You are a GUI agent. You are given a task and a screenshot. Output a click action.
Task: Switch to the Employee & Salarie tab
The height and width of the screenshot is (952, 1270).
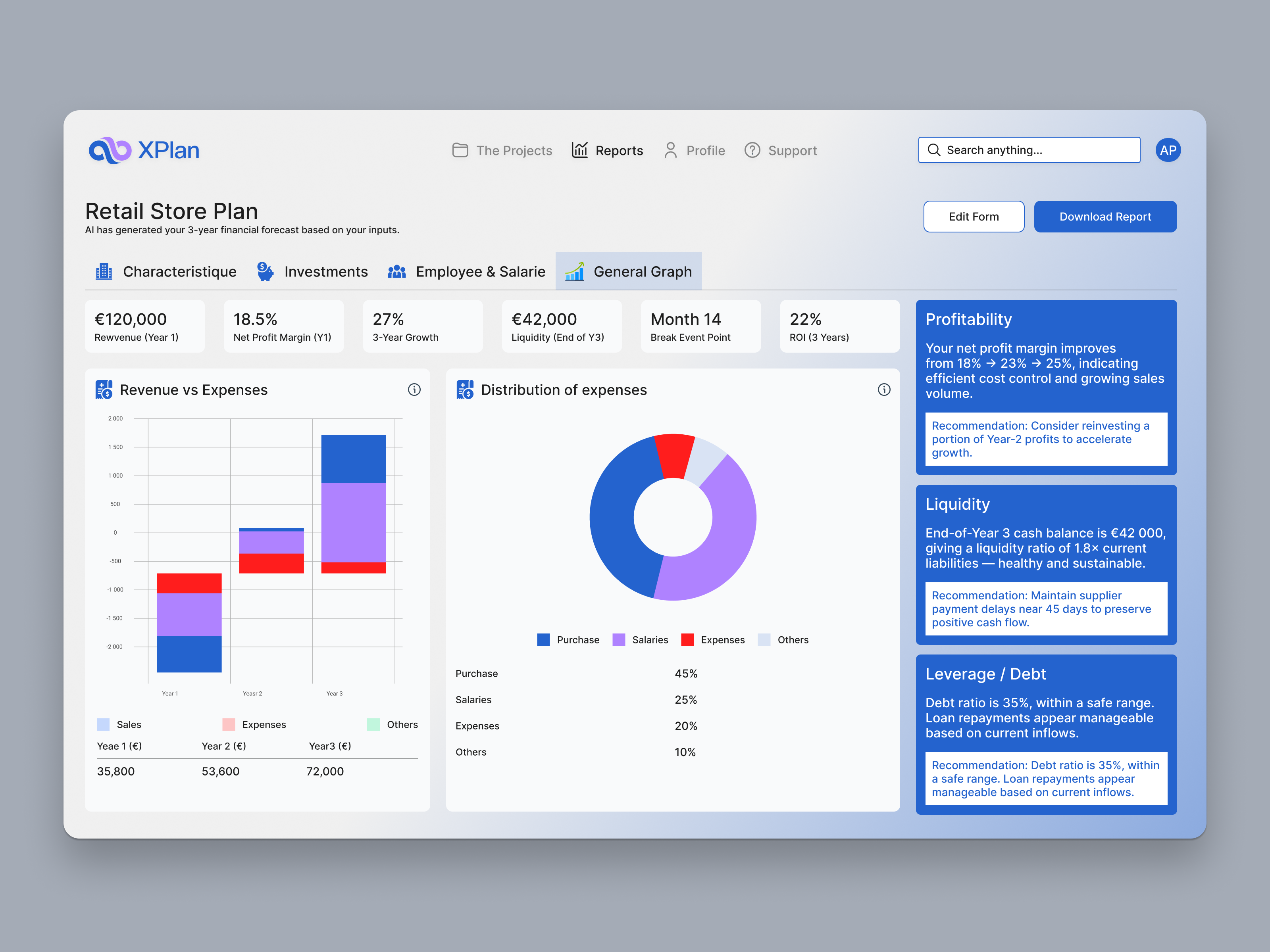pos(467,271)
